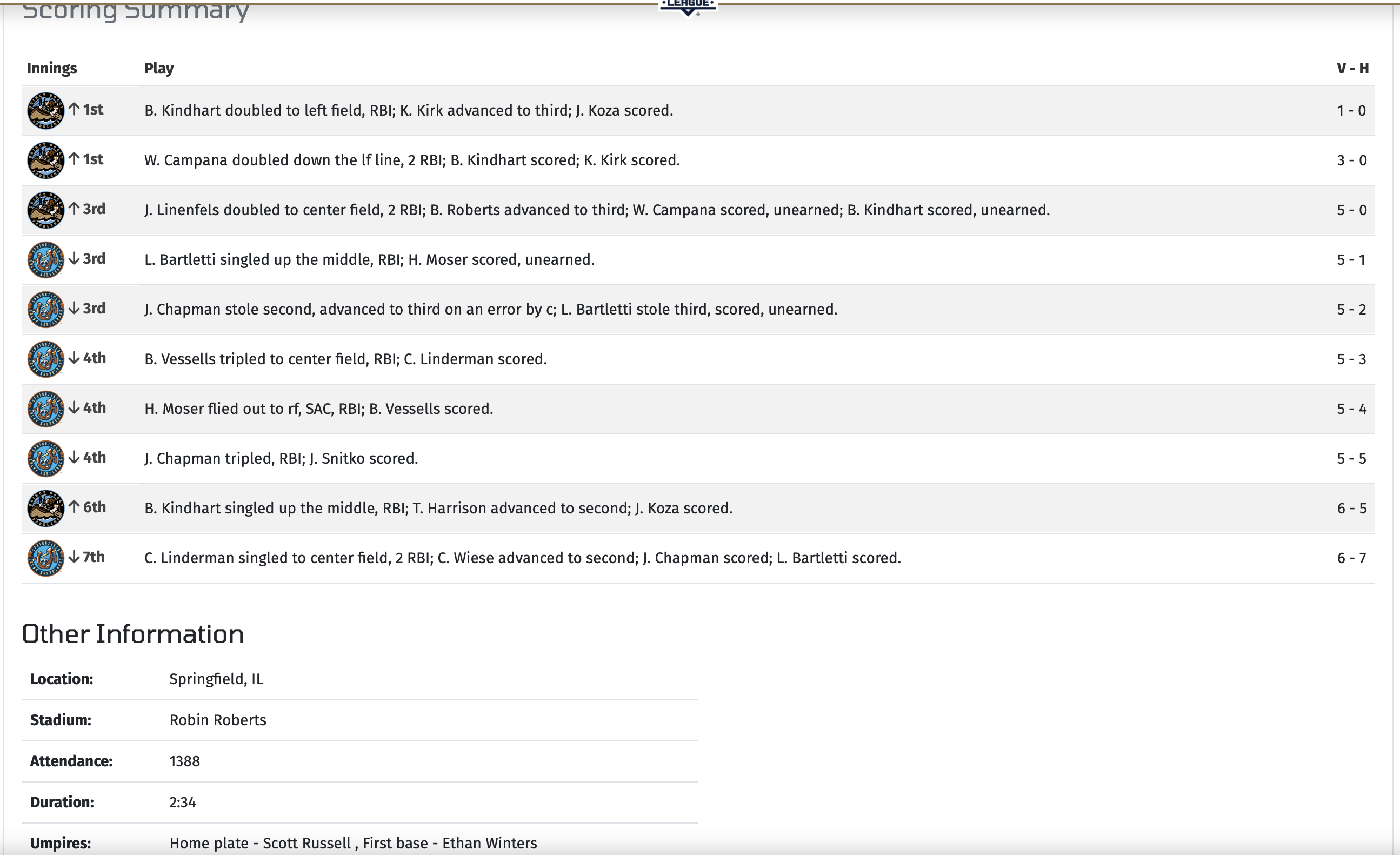The width and height of the screenshot is (1400, 856).
Task: Select the final score 6 - 7
Action: 1351,558
